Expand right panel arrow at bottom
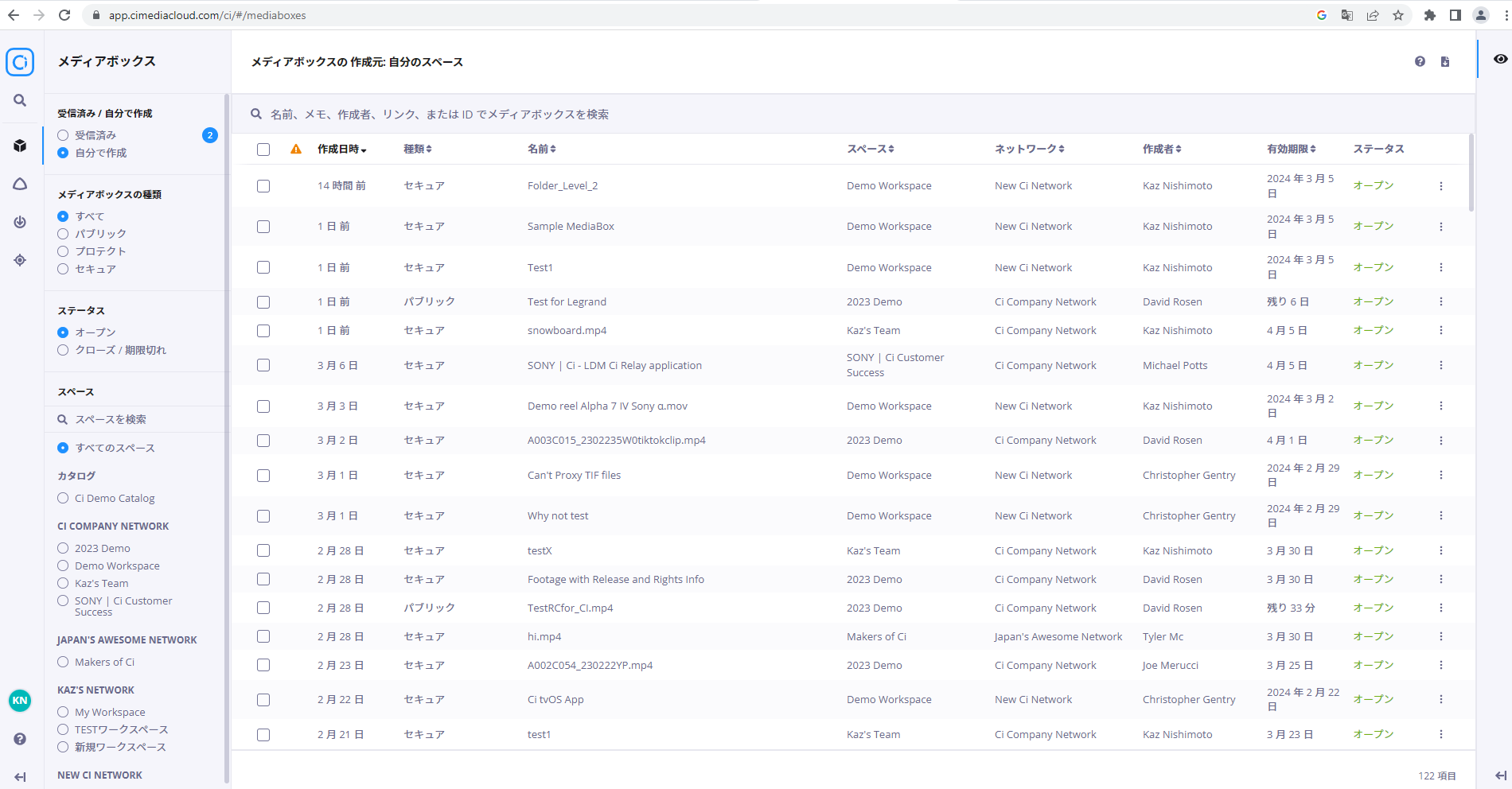1512x789 pixels. click(1500, 775)
